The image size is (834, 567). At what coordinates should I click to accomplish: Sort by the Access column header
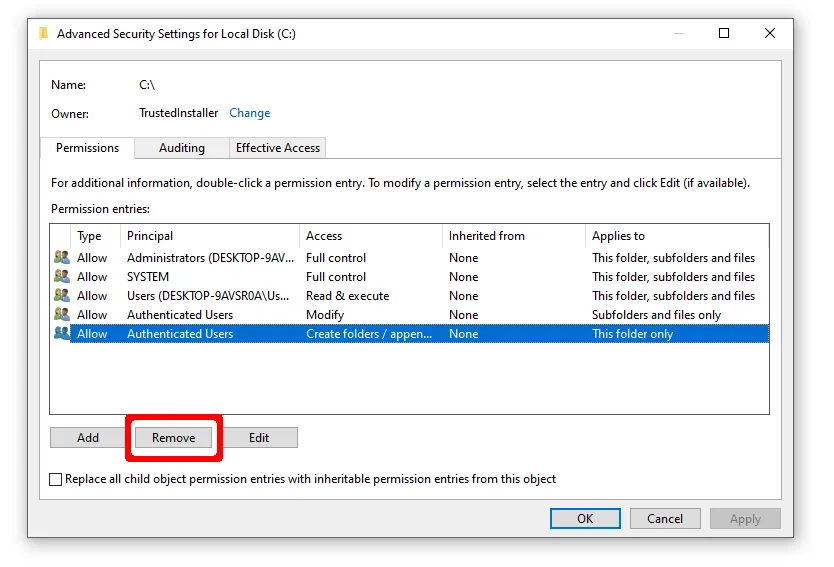[x=371, y=236]
